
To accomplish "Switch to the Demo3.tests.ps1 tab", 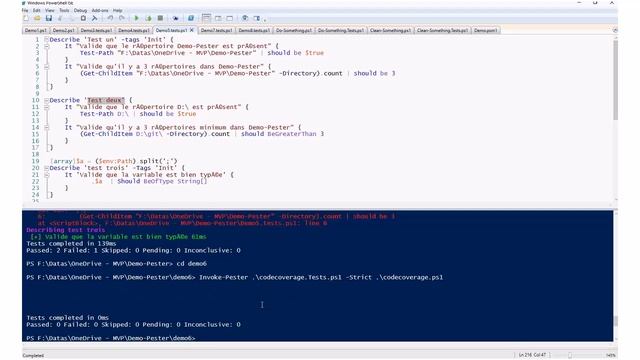I will click(96, 30).
